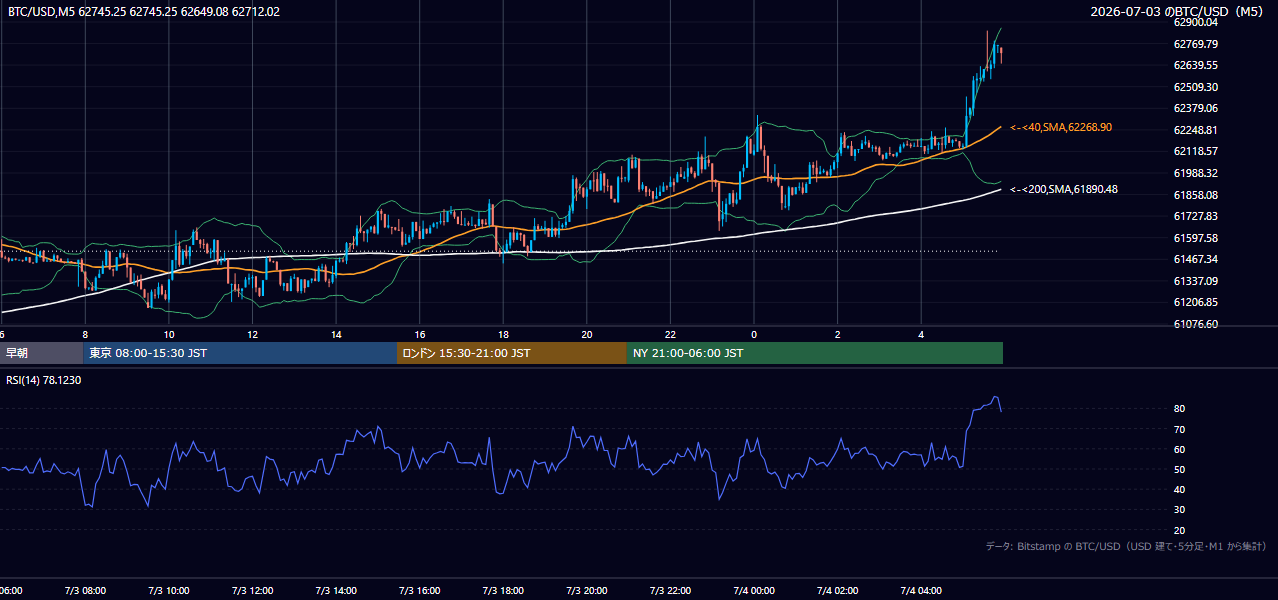Select the 早朝 session bar
The image size is (1278, 600).
[41, 353]
